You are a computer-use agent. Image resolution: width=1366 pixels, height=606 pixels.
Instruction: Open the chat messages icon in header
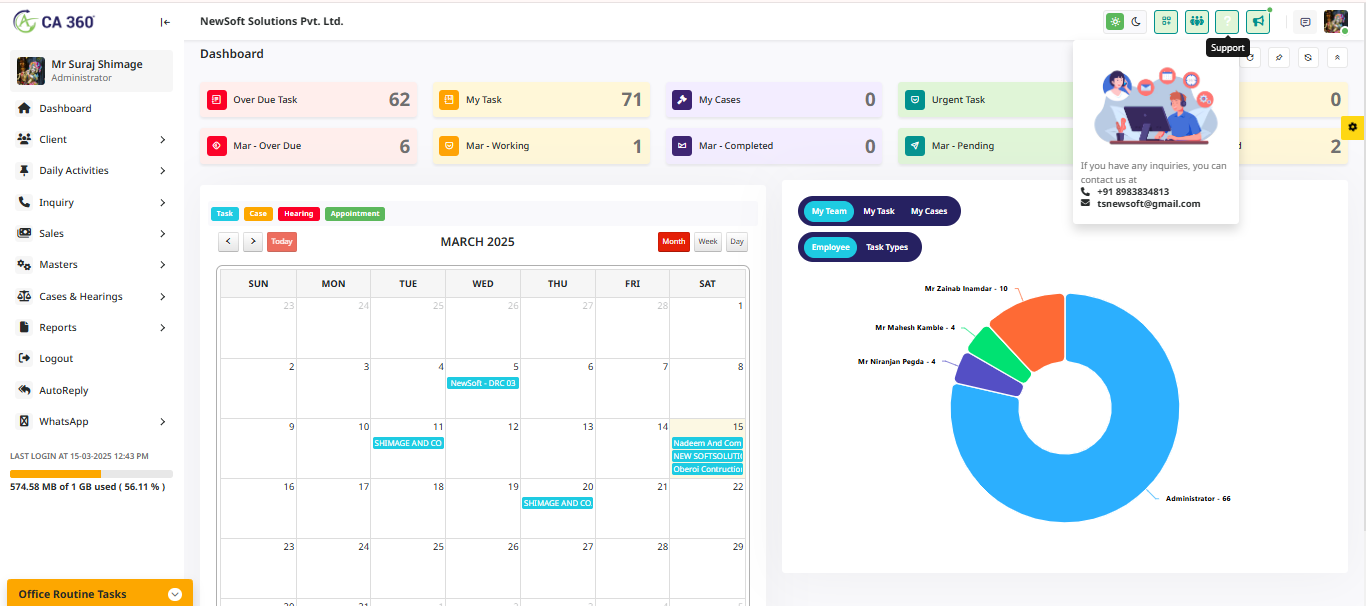pyautogui.click(x=1305, y=22)
